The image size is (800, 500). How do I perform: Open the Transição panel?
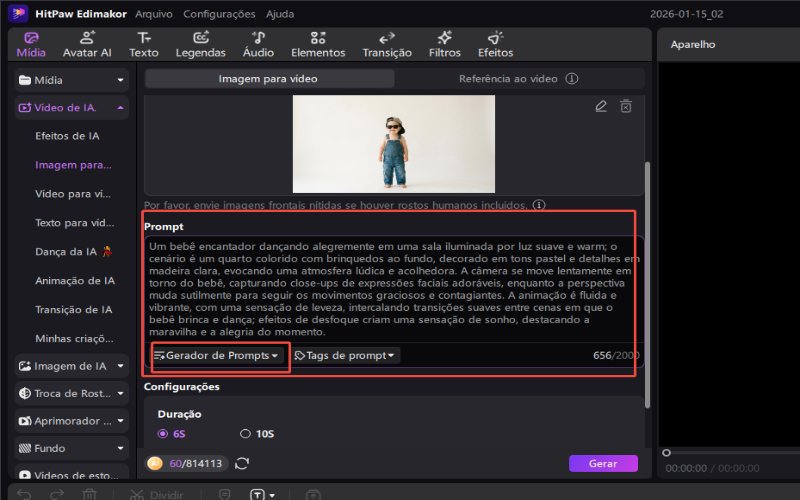click(387, 44)
